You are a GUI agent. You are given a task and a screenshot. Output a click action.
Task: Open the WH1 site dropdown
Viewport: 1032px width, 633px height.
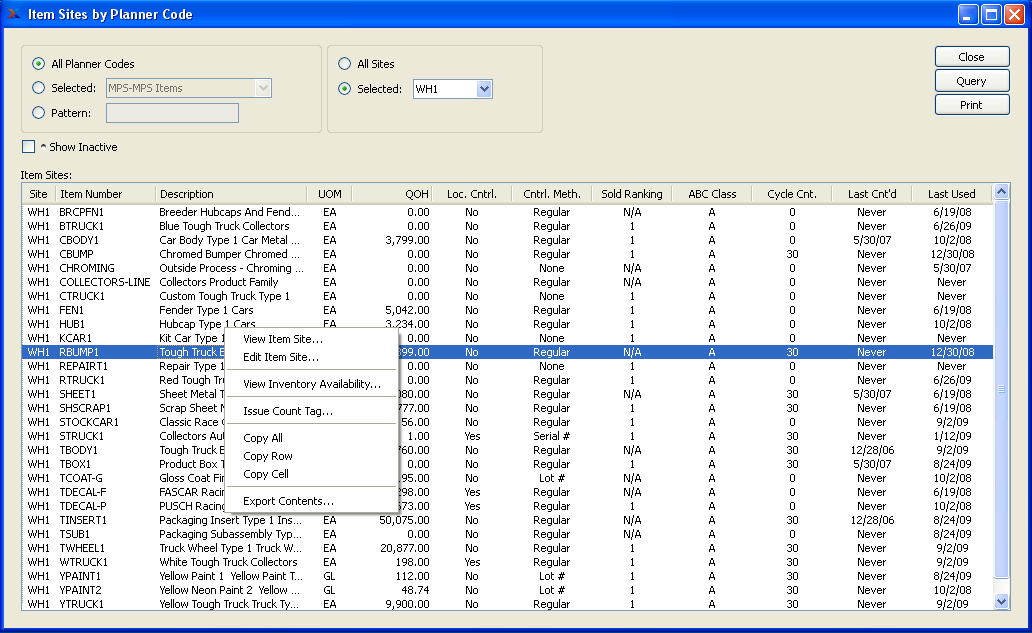[484, 89]
